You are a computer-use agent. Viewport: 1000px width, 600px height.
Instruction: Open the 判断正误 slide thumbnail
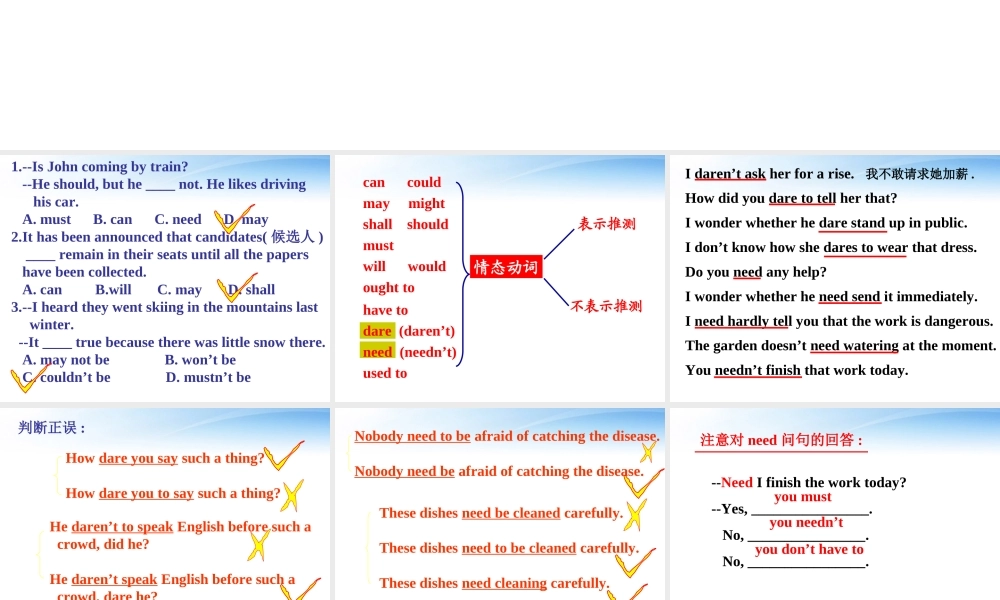coord(165,504)
